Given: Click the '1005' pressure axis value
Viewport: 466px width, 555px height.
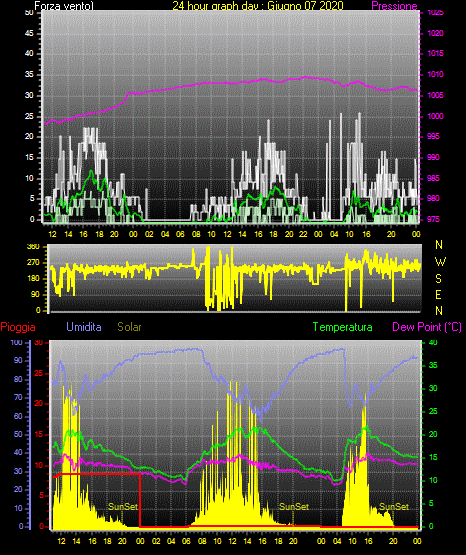Looking at the screenshot, I should coord(435,95).
